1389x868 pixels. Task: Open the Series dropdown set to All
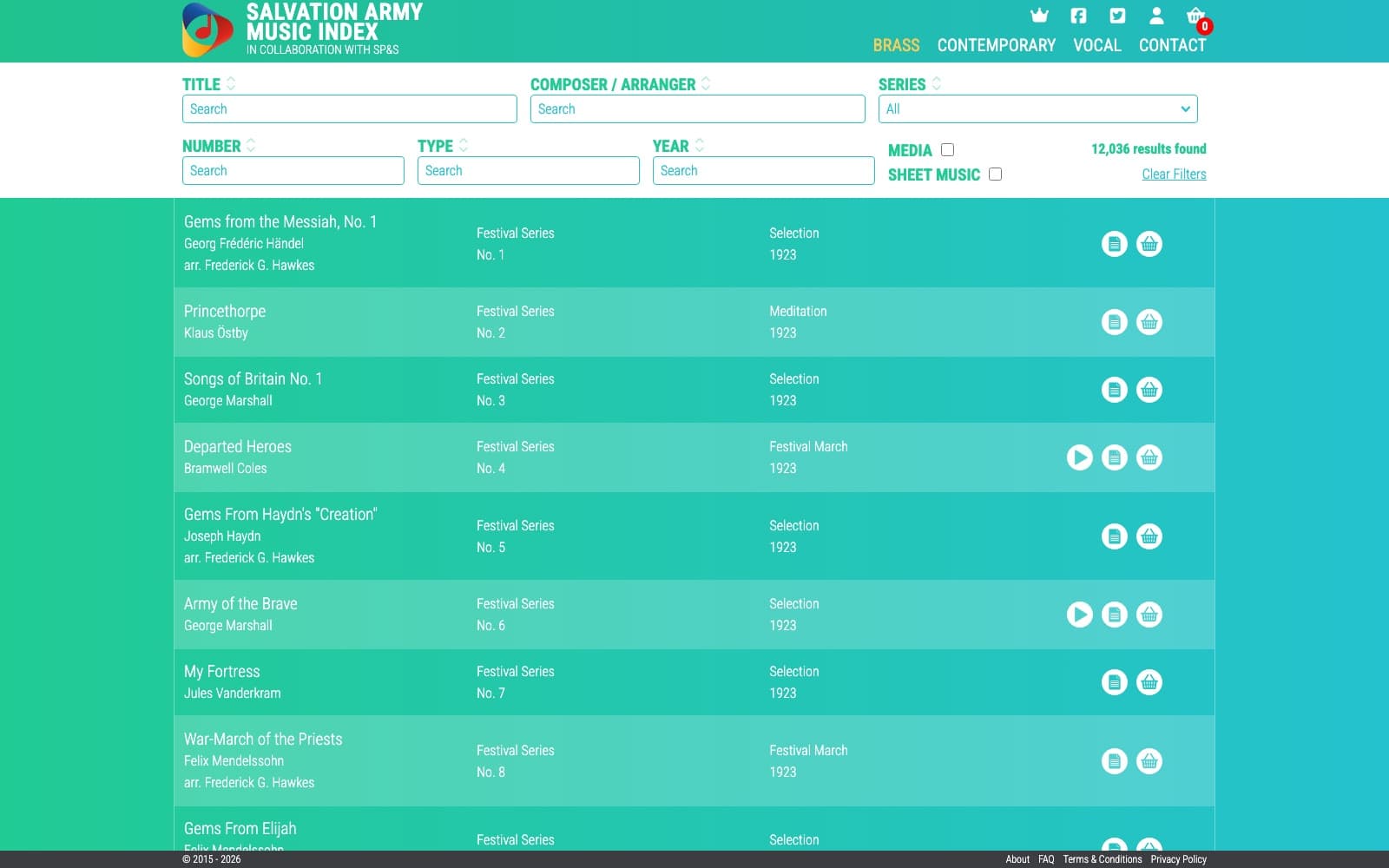(1037, 108)
